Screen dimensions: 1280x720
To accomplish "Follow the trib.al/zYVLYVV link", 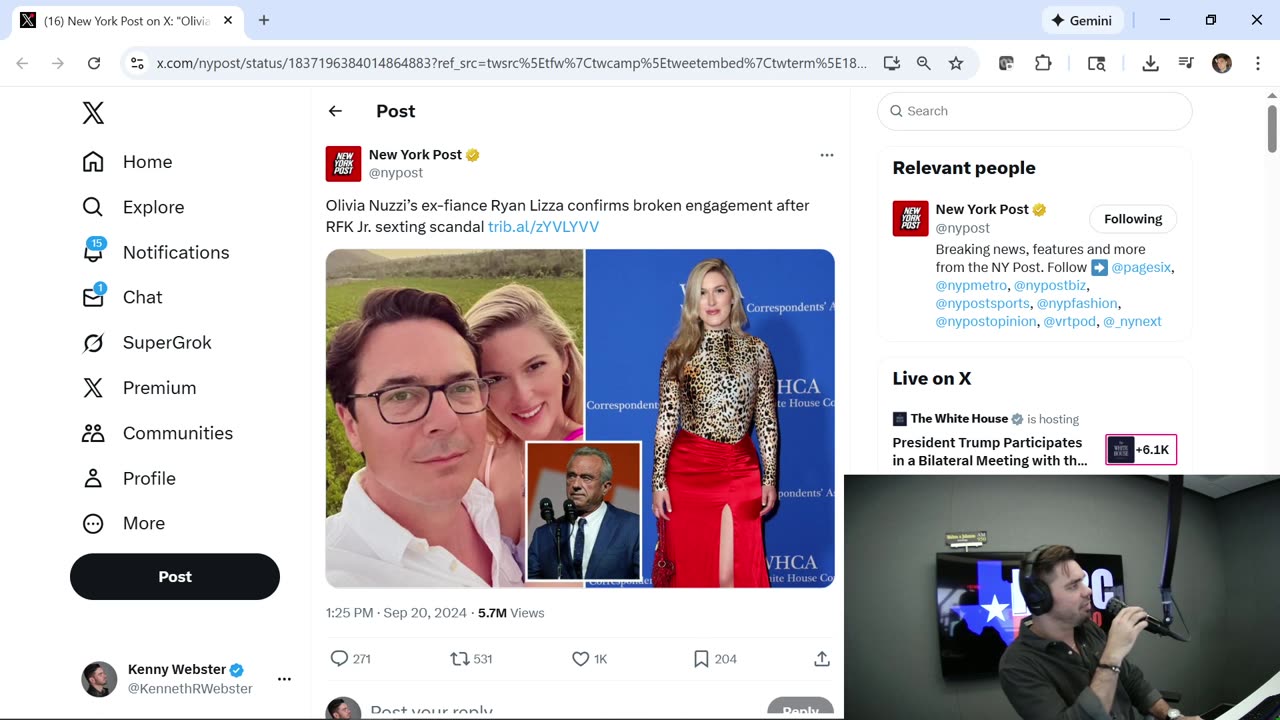I will click(x=543, y=227).
